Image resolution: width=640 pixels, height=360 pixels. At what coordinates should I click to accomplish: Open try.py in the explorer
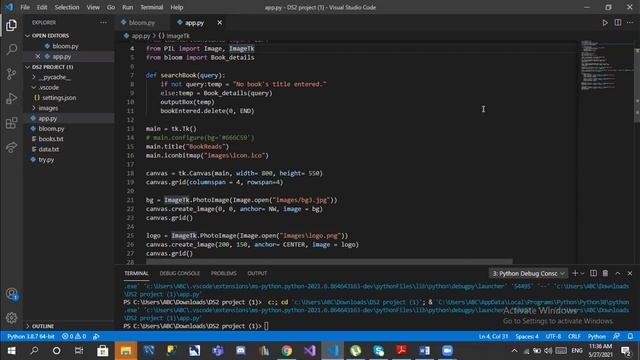[x=46, y=160]
